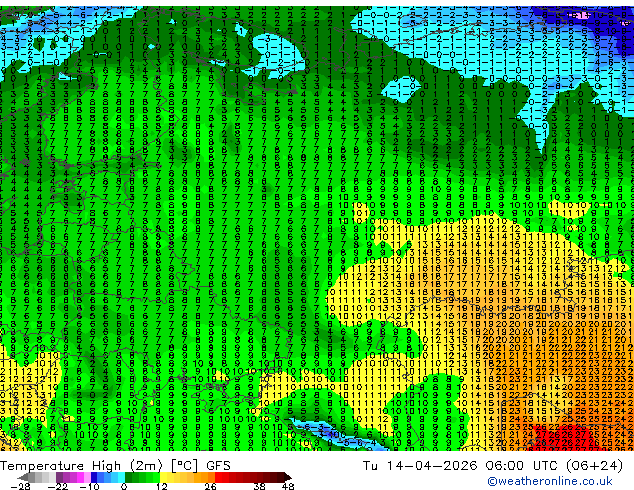Click the '38' legend label
Image resolution: width=634 pixels, height=490 pixels.
tap(260, 486)
